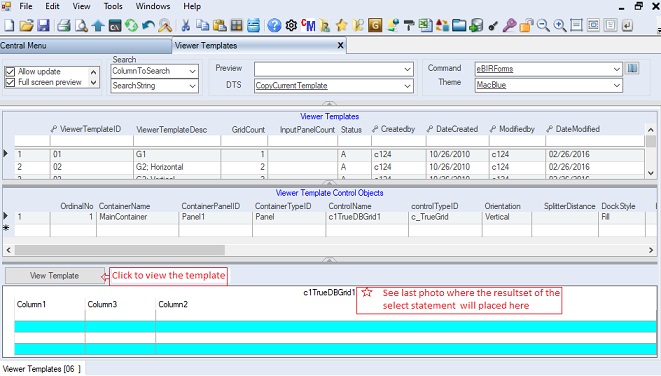Click the yellow star favorites icon

[341, 26]
